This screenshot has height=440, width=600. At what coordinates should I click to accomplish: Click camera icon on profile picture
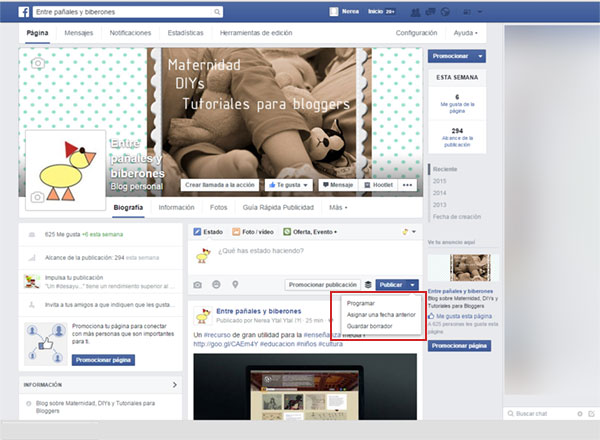[37, 197]
